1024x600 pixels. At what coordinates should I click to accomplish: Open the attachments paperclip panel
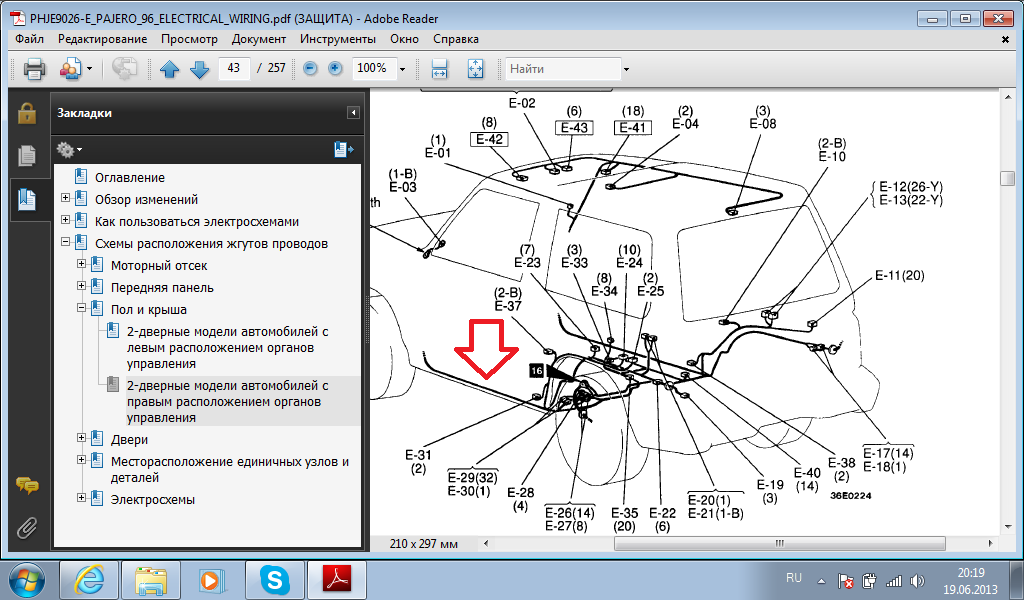point(27,526)
